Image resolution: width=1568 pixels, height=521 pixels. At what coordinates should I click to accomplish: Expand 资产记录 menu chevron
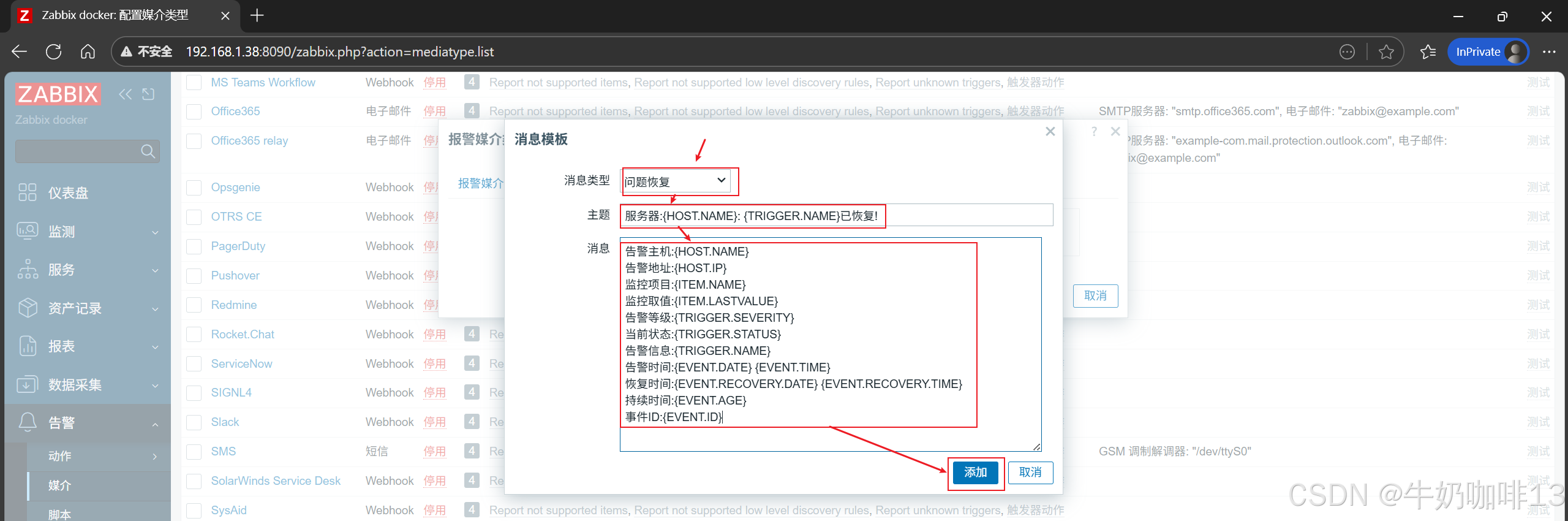(155, 309)
